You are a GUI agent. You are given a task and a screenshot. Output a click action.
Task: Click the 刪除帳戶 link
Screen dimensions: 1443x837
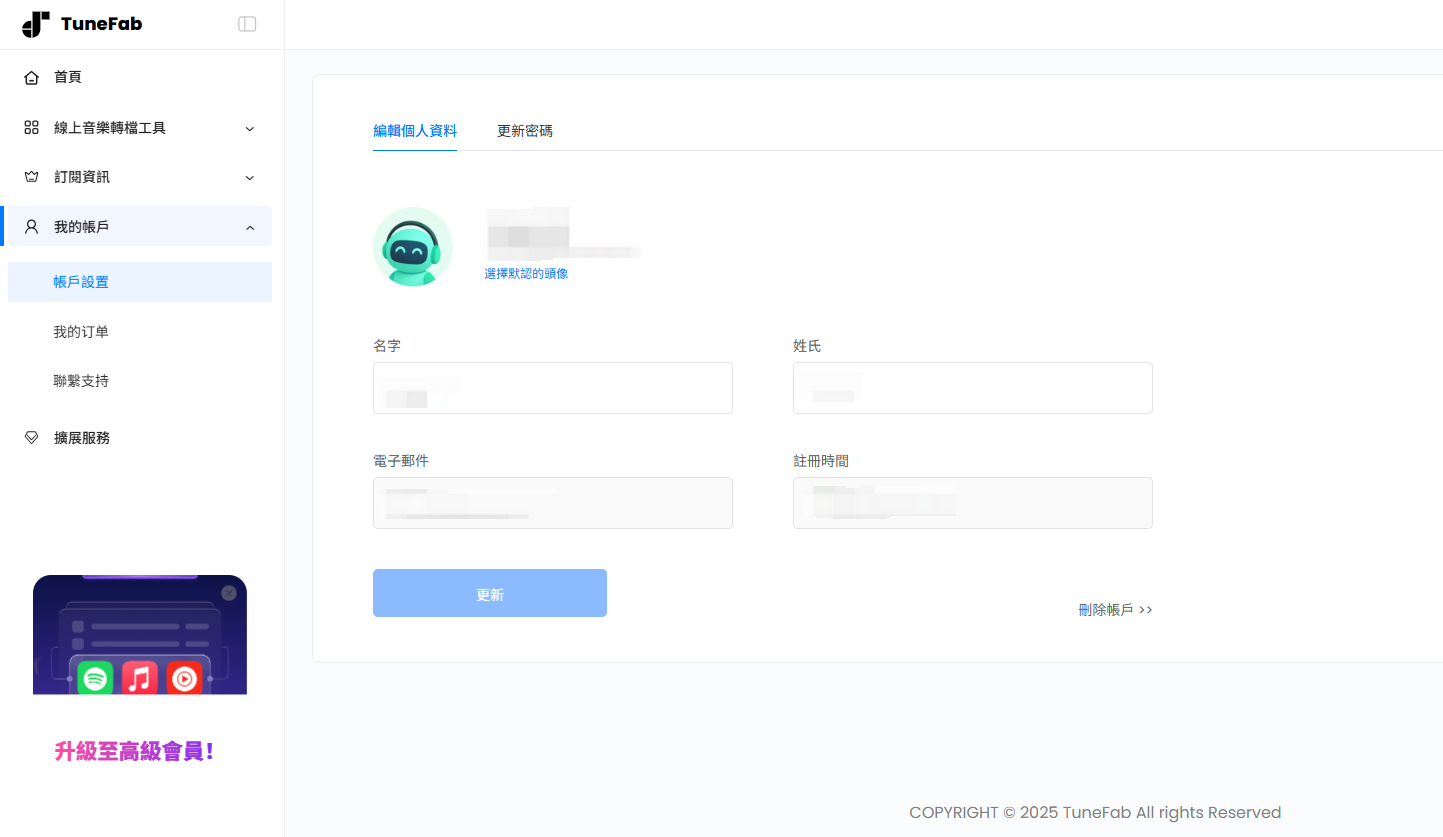pos(1115,610)
